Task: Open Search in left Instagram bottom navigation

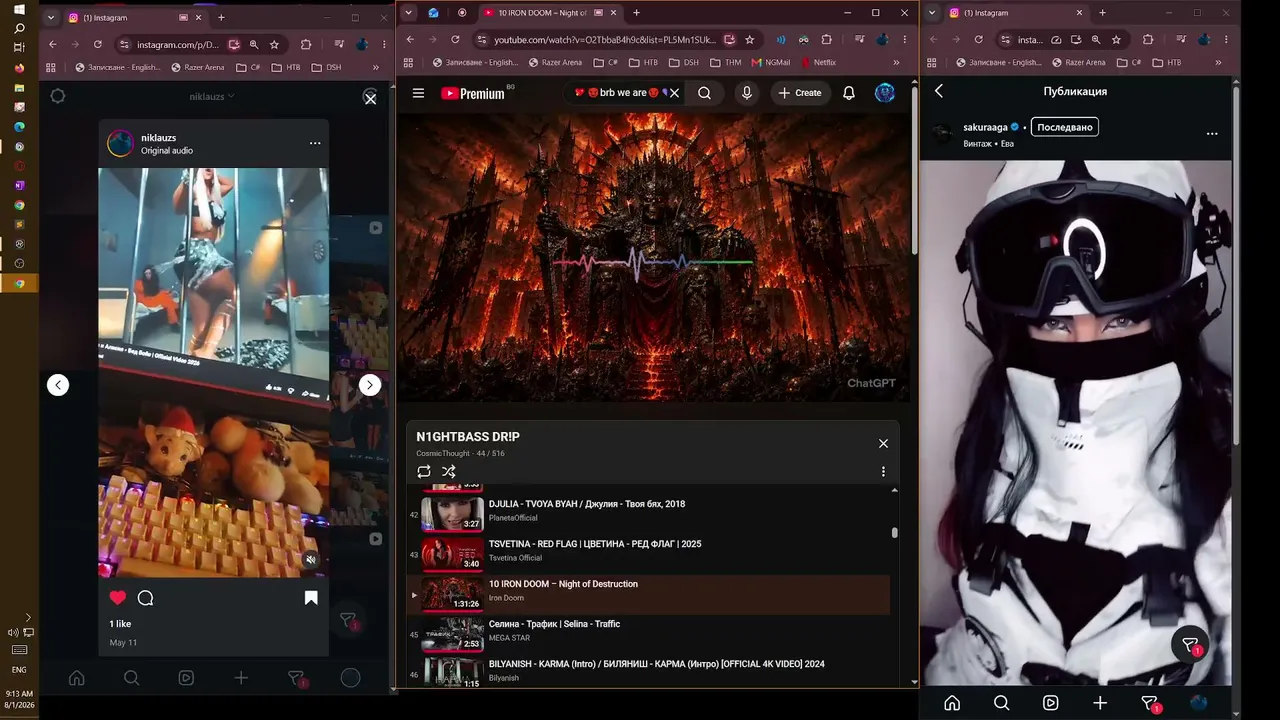Action: tap(131, 678)
